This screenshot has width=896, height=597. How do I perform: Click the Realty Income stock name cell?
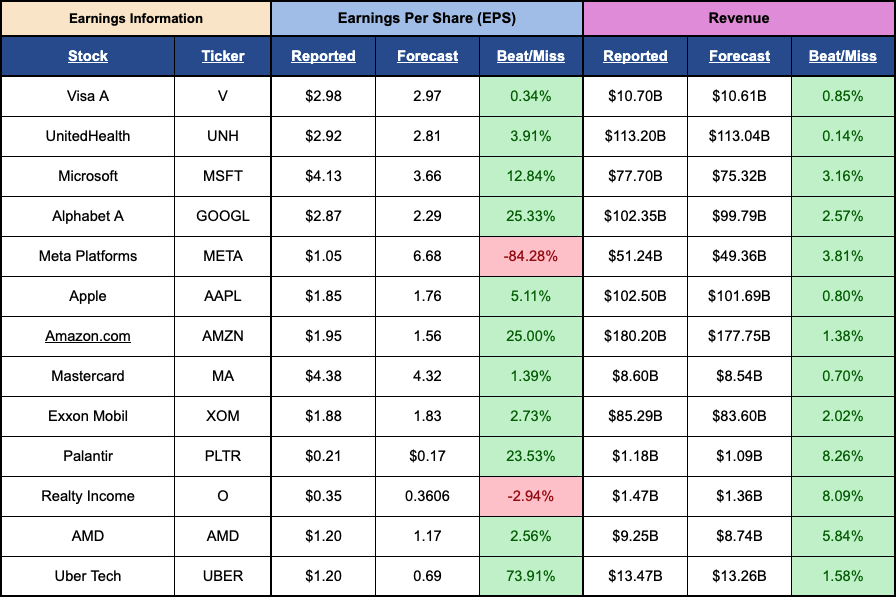click(88, 496)
